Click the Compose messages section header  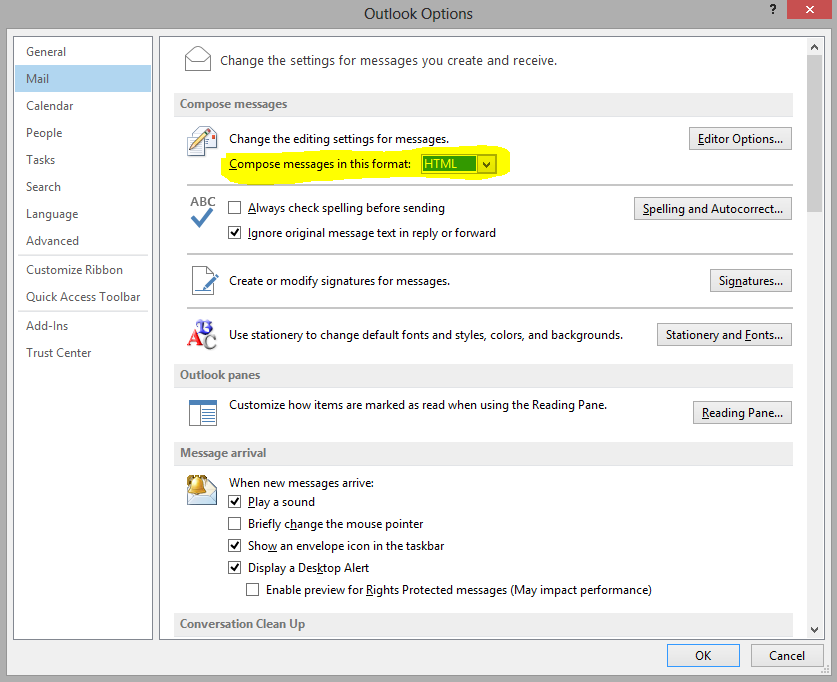[483, 105]
